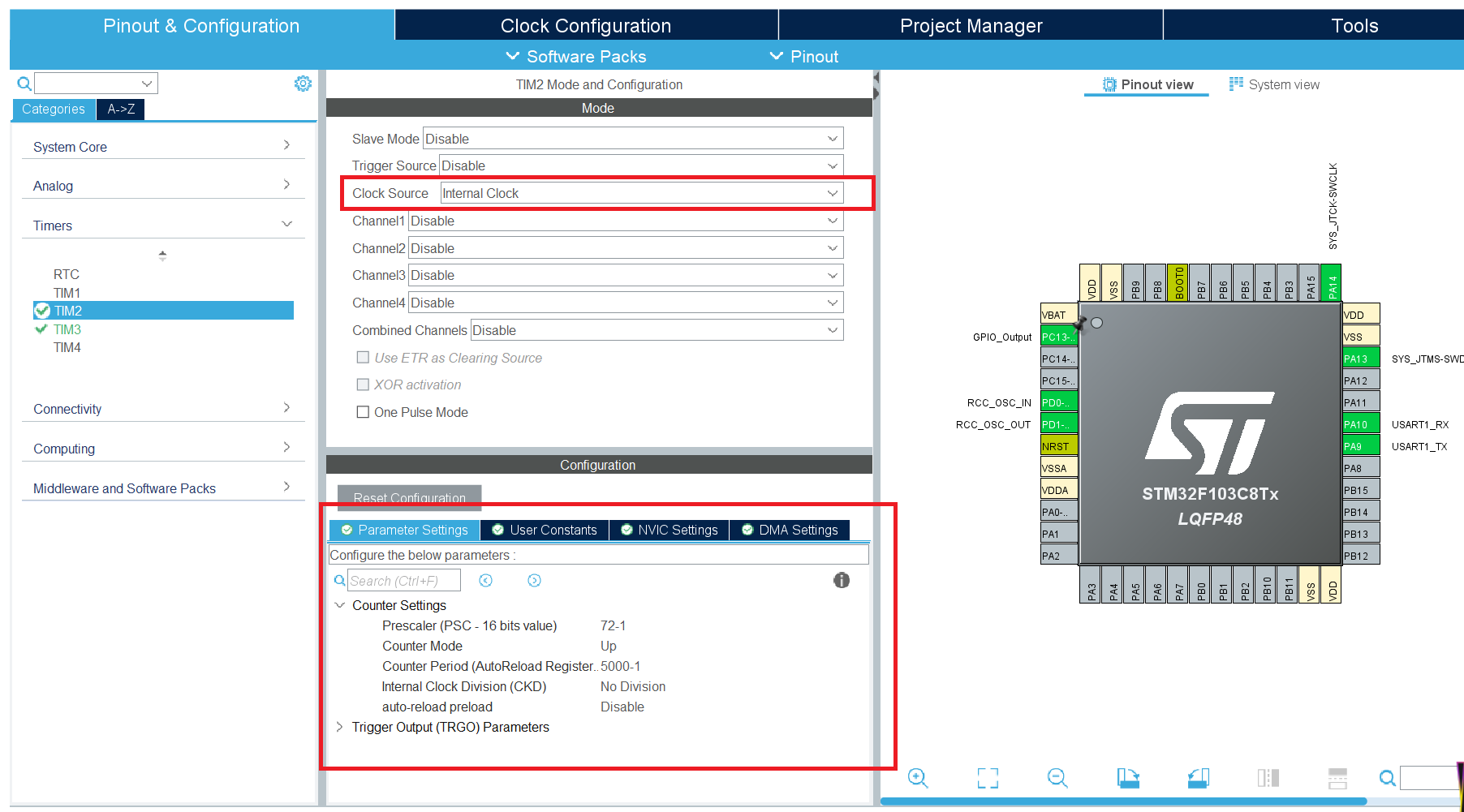Click the PA14 SWCLK pin
The width and height of the screenshot is (1464, 812).
pos(1331,282)
